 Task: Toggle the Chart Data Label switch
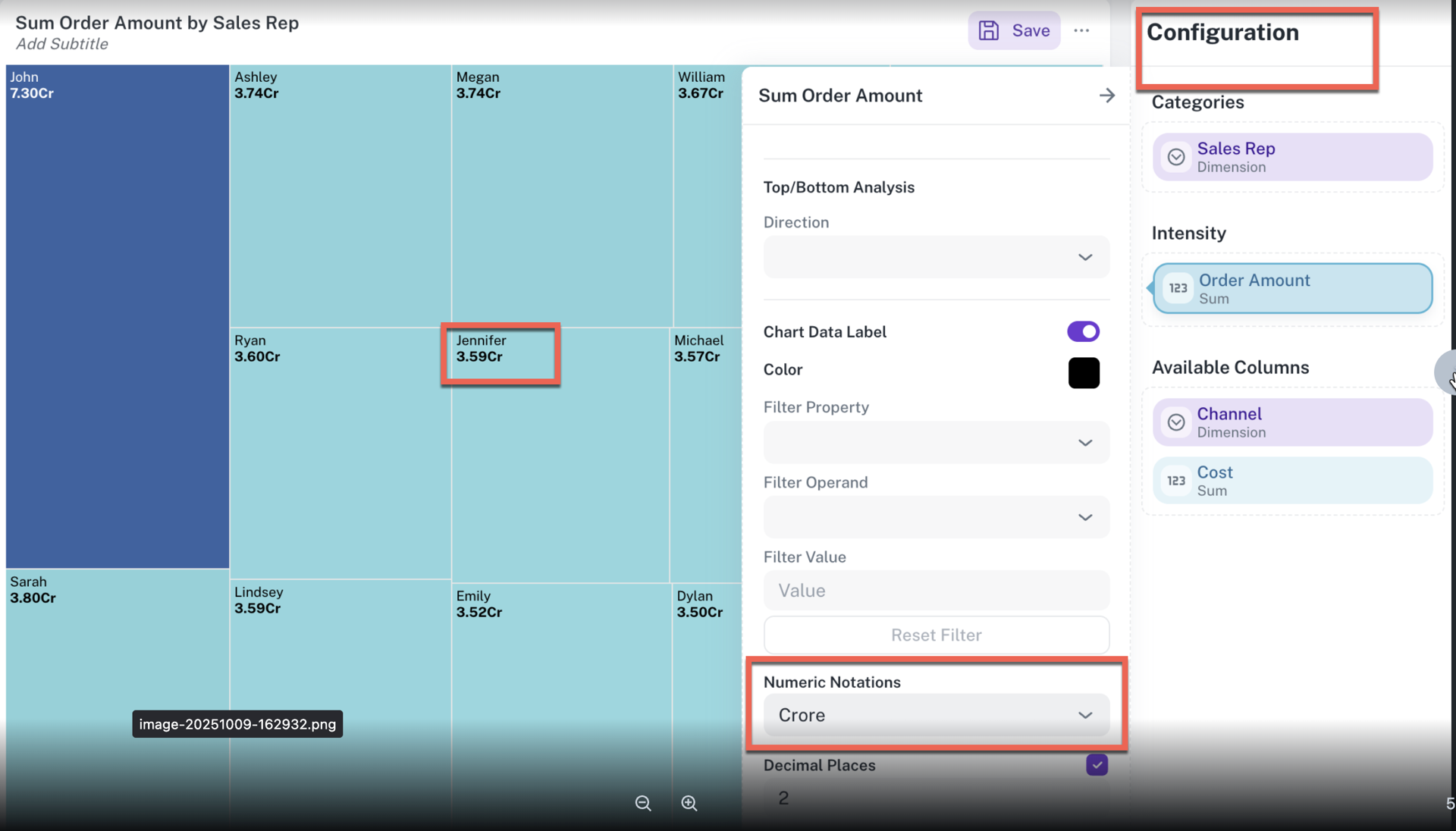[x=1083, y=331]
